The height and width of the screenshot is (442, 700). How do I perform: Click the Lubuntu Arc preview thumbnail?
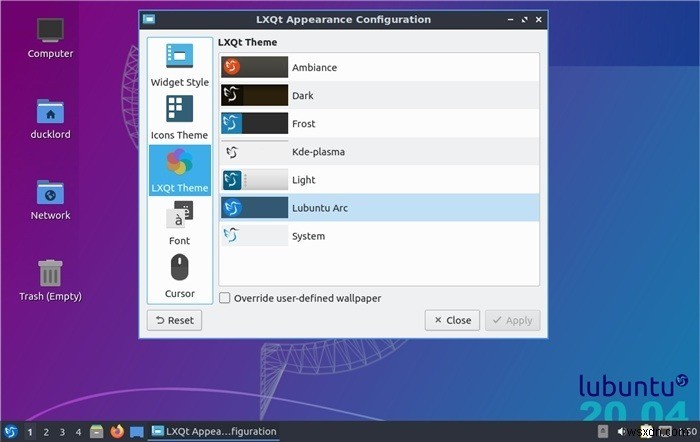click(254, 208)
